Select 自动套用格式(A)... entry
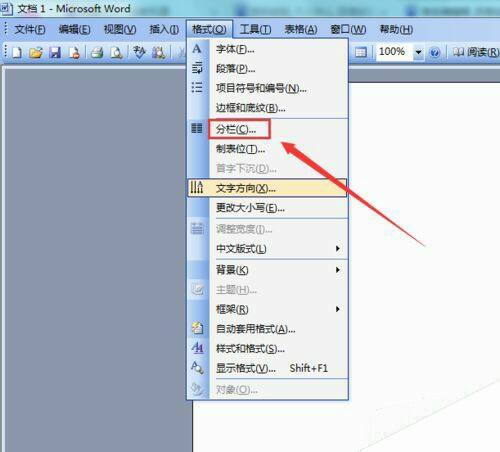 tap(267, 329)
